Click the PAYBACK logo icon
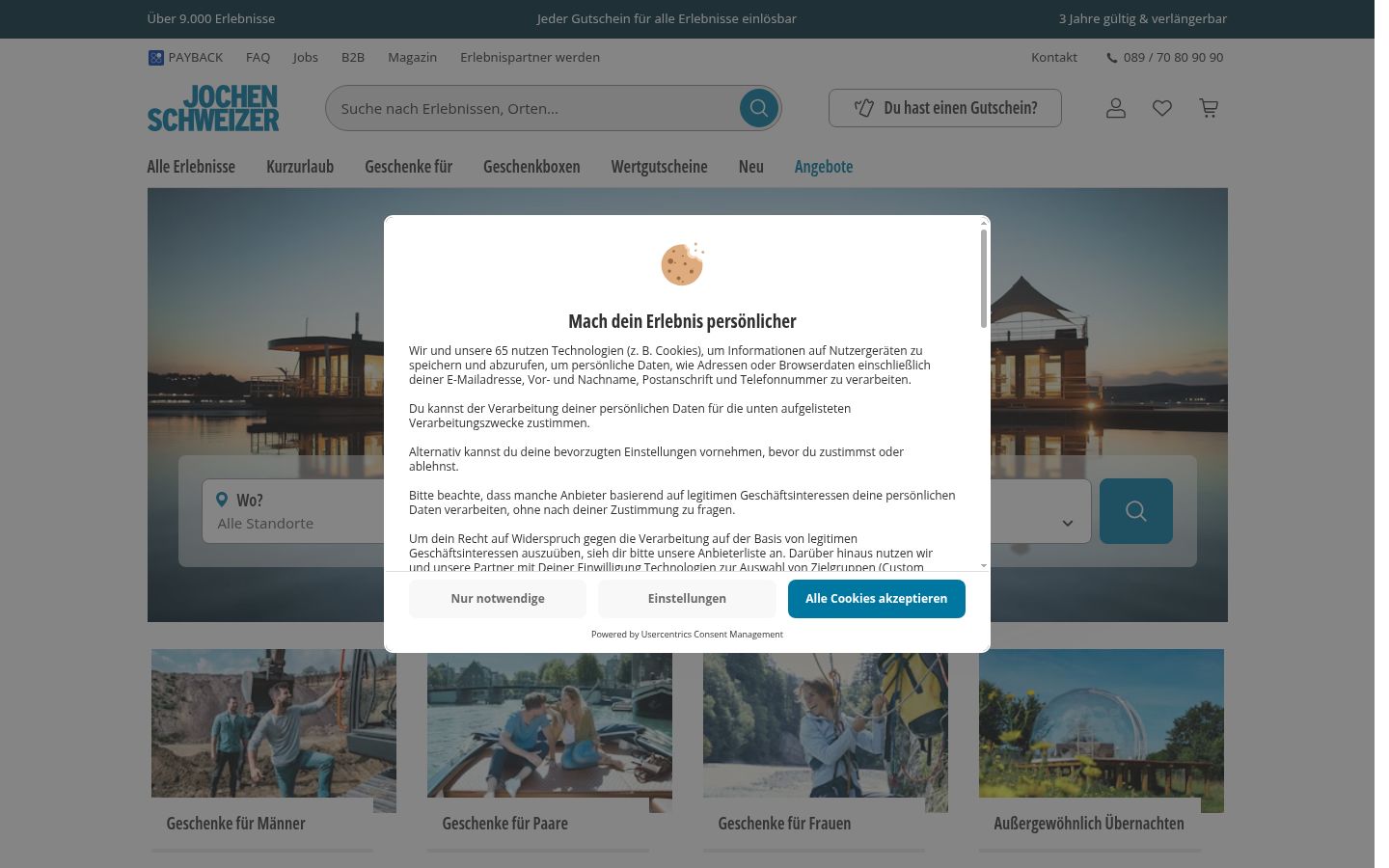The image size is (1389, 868). (x=155, y=58)
